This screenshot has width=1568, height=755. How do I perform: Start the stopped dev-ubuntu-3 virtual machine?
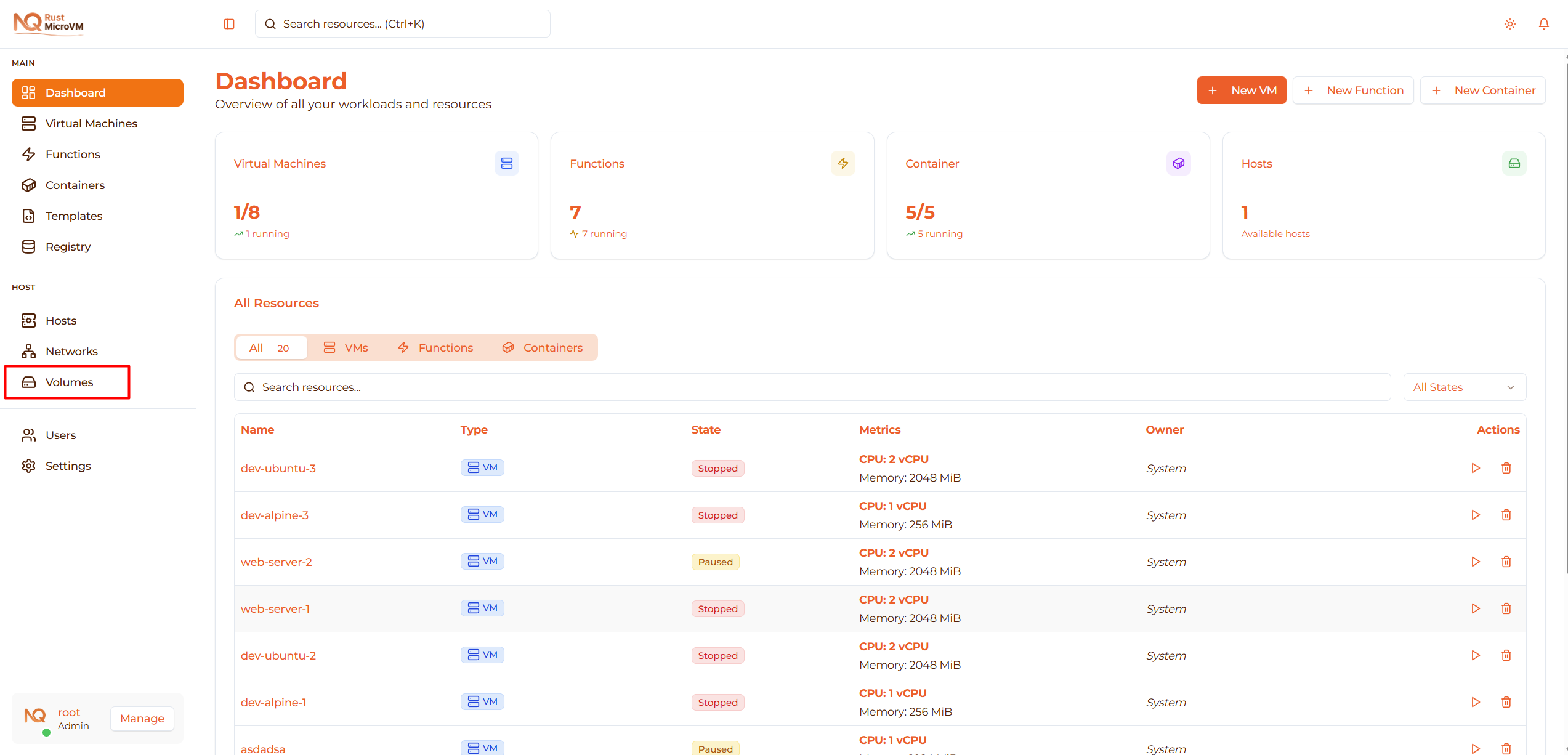click(x=1476, y=468)
